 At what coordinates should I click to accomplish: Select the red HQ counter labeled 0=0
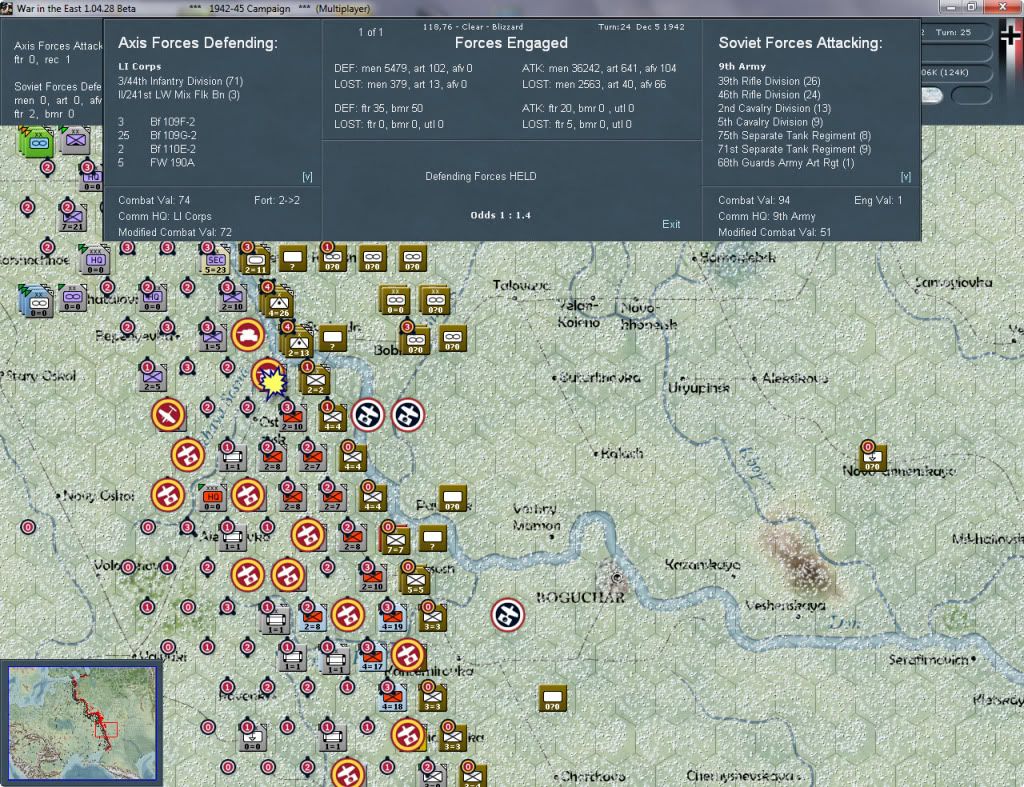(x=212, y=497)
